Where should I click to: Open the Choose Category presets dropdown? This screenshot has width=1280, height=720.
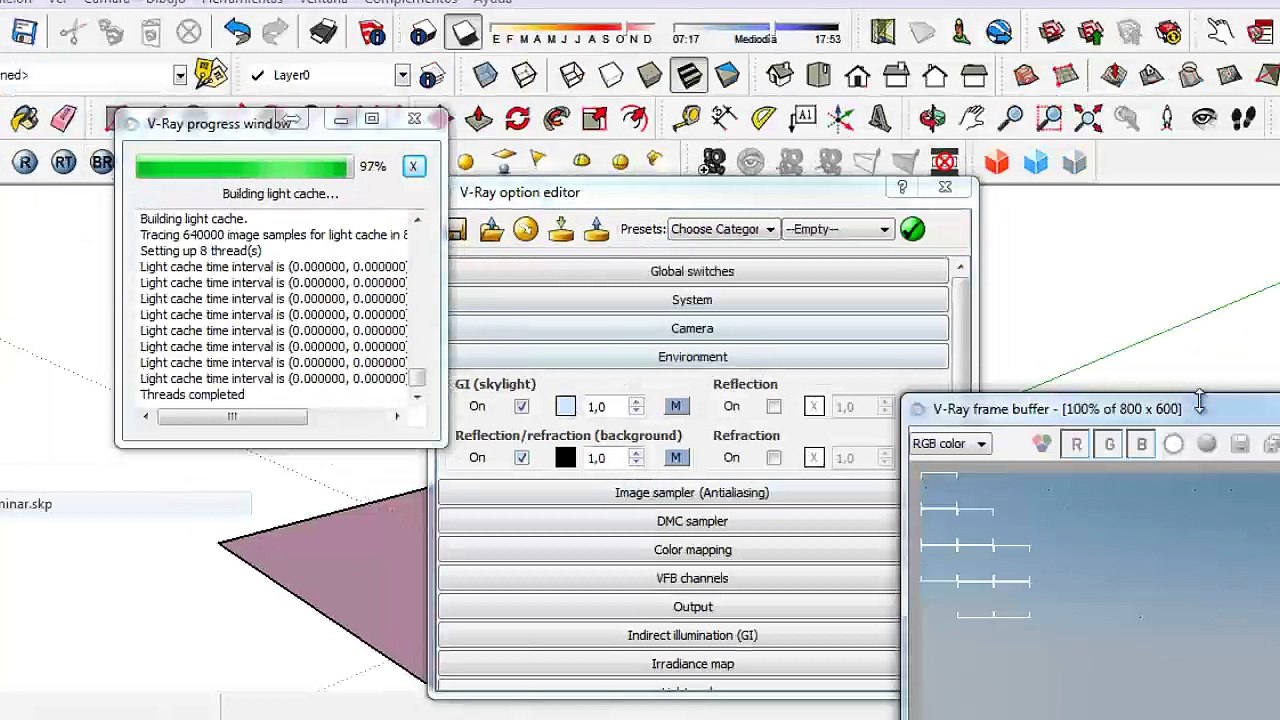[722, 229]
